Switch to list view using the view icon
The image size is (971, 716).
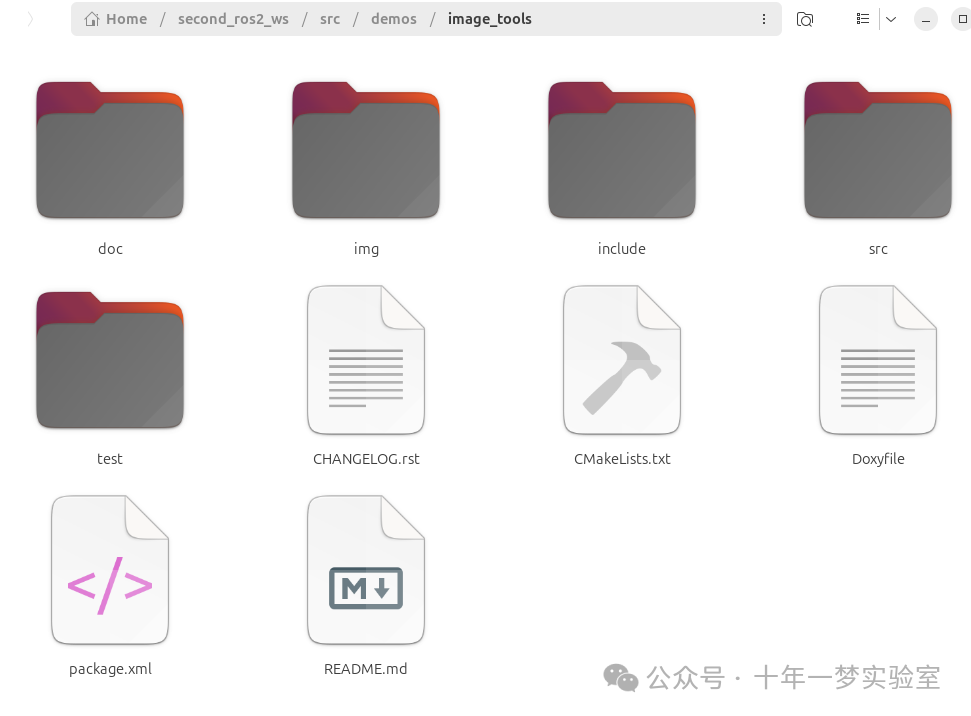863,19
